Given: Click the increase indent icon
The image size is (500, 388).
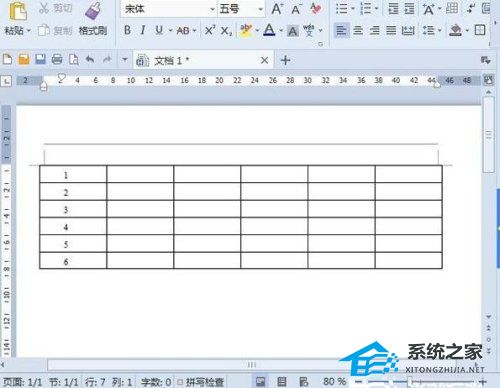Looking at the screenshot, I should (409, 9).
